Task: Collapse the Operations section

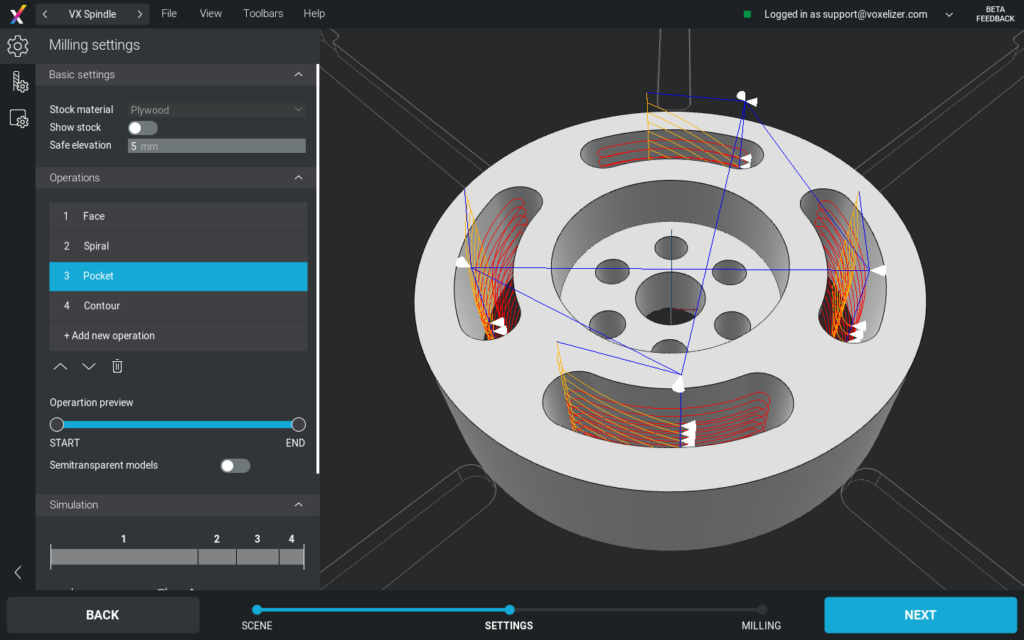Action: [298, 177]
